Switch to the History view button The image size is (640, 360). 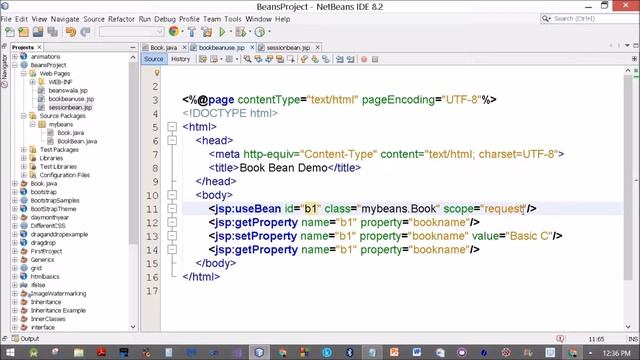point(180,59)
